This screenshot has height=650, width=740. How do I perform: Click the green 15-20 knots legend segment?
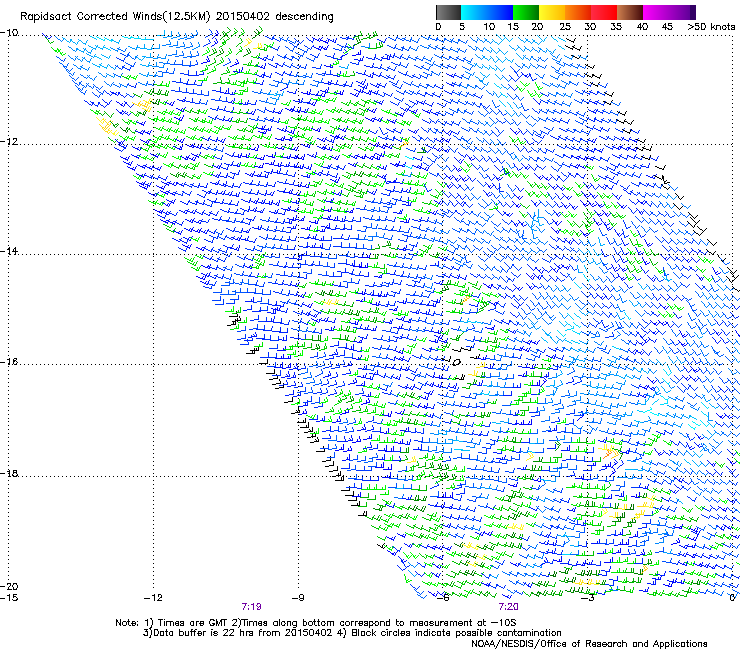coord(526,12)
